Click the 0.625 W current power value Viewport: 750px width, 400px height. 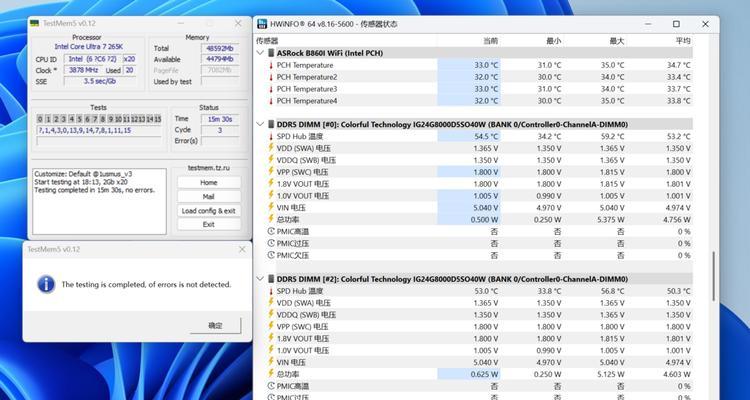[x=485, y=374]
